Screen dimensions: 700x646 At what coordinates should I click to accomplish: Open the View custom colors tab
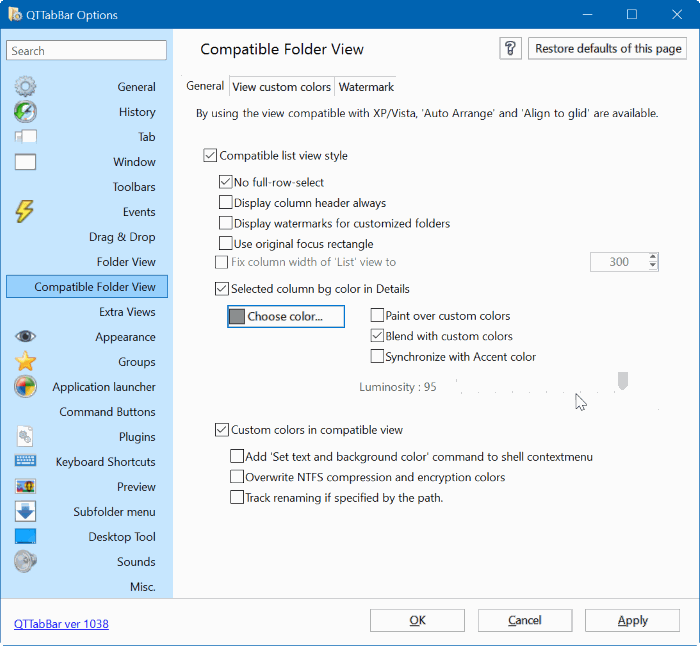pos(281,87)
